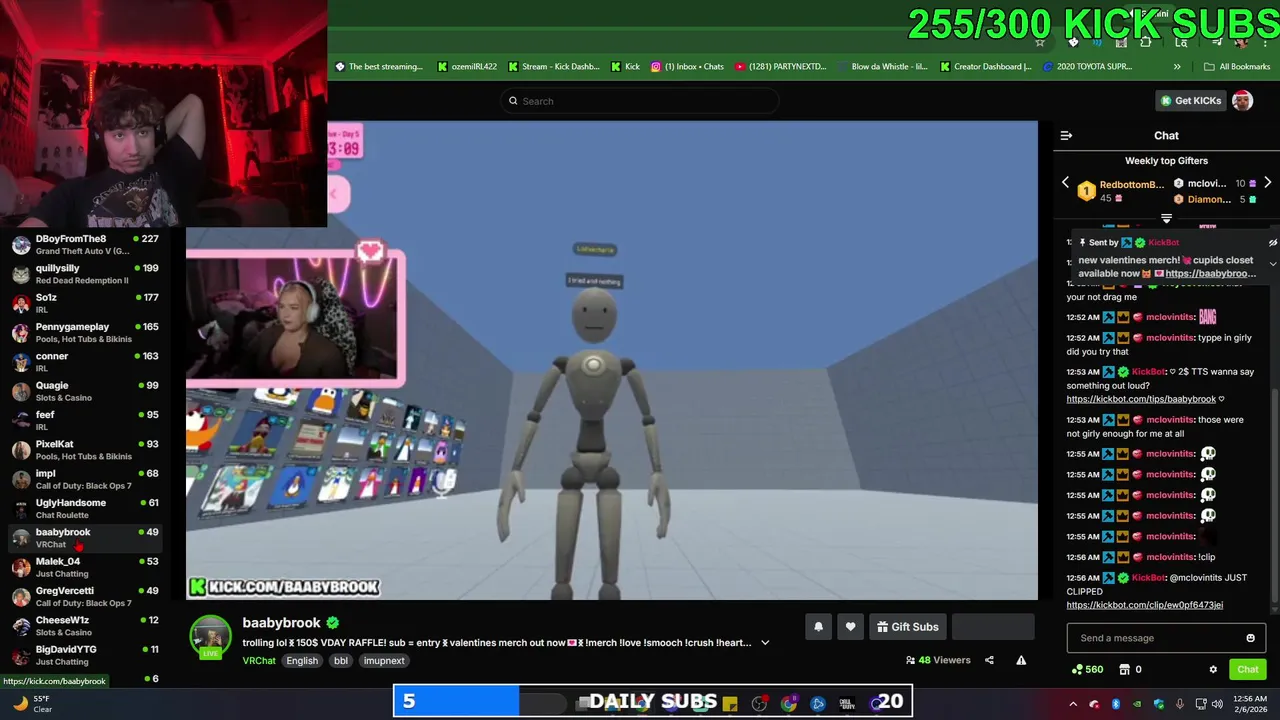Open PixelKat channel in sidebar
The width and height of the screenshot is (1280, 720).
tap(84, 450)
